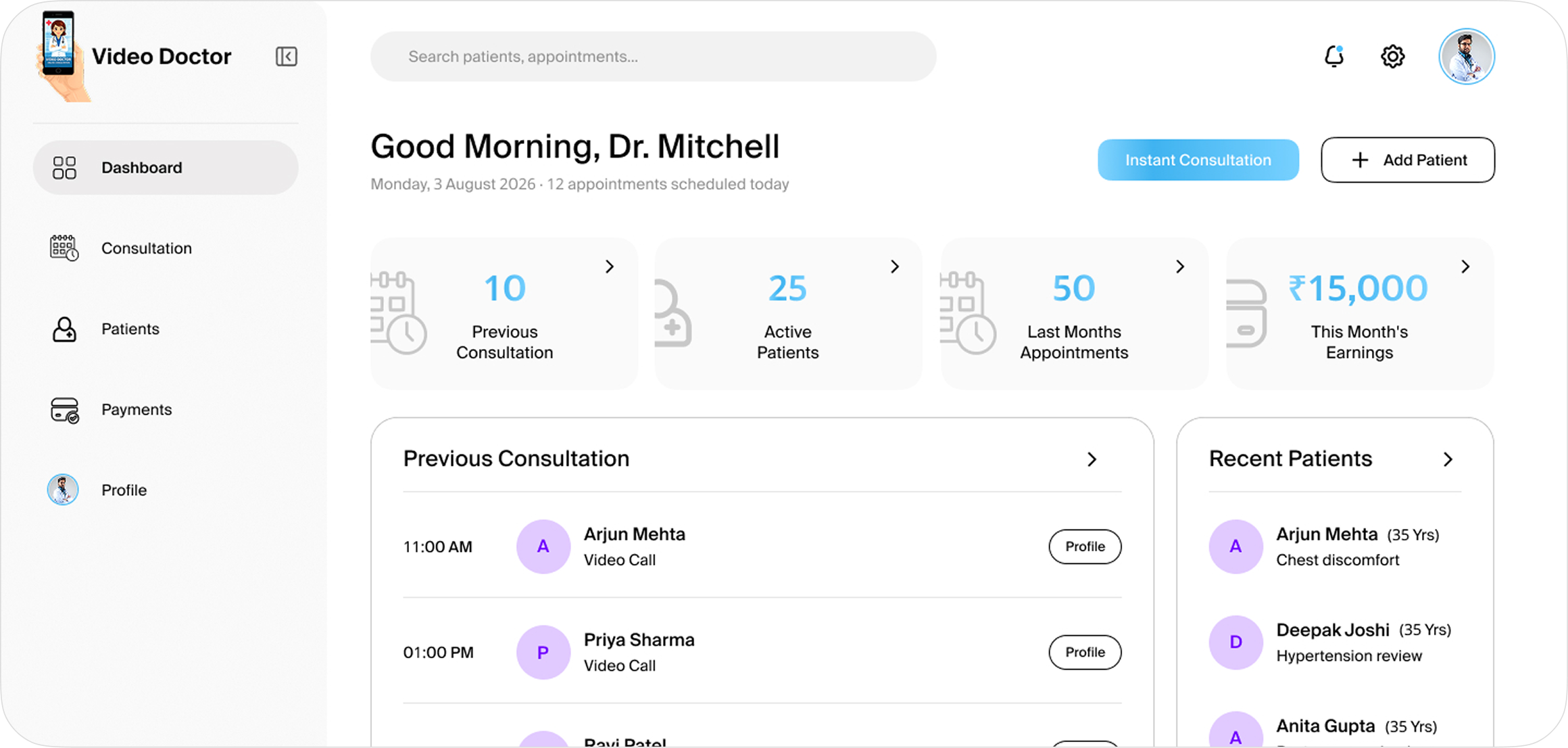
Task: Click calendar-clock icon on Previous Consultation card
Action: (x=399, y=312)
